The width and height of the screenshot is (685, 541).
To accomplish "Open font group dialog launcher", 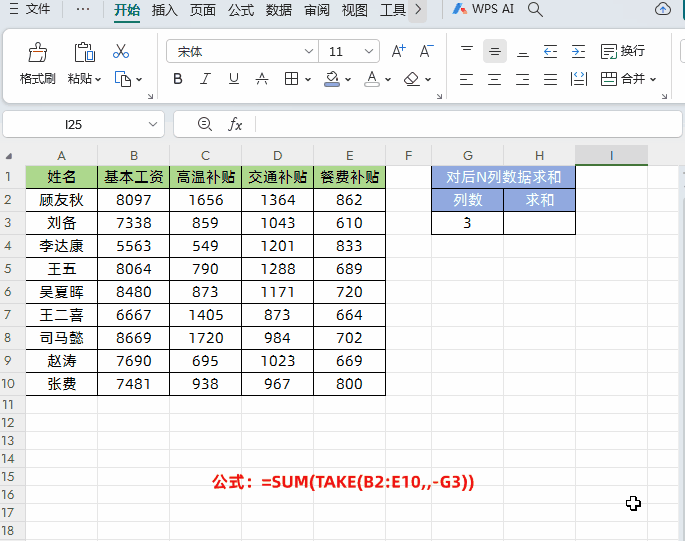I will tap(439, 96).
